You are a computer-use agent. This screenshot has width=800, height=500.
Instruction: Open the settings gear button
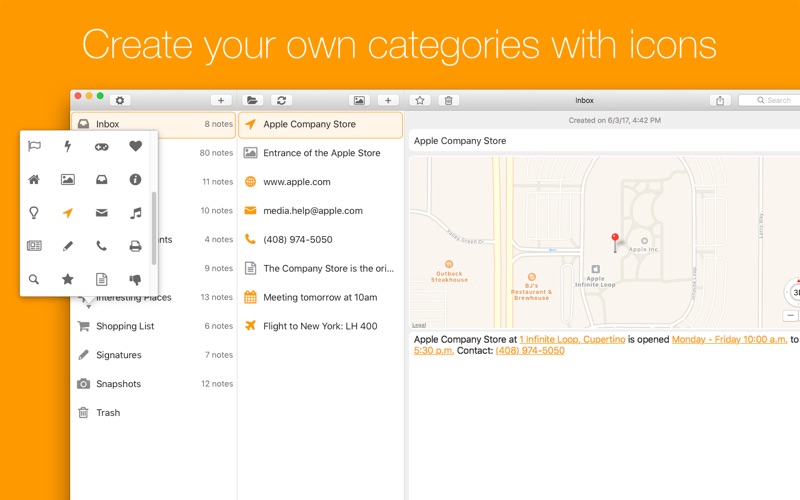120,100
